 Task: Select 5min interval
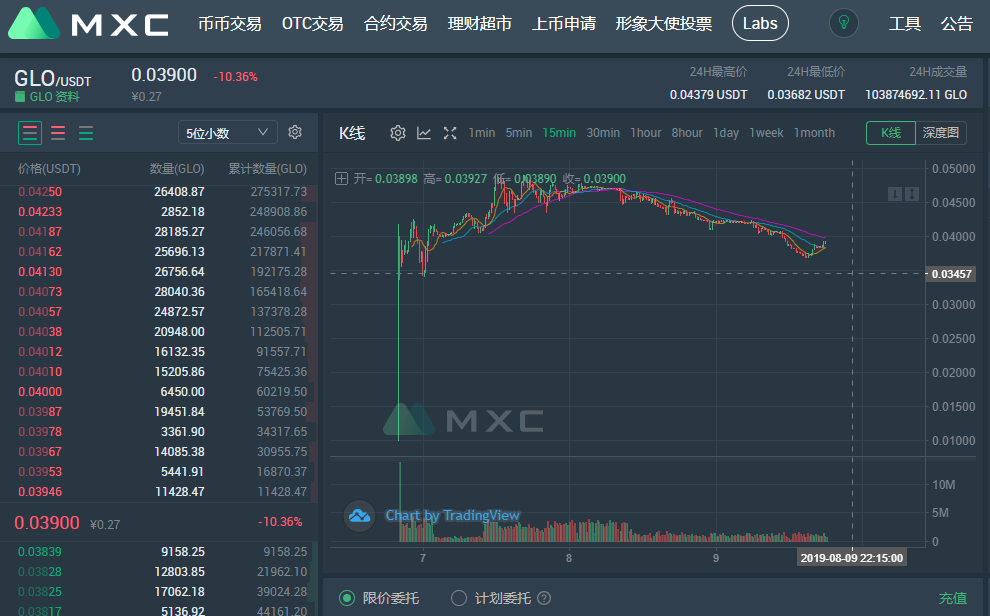(x=518, y=133)
